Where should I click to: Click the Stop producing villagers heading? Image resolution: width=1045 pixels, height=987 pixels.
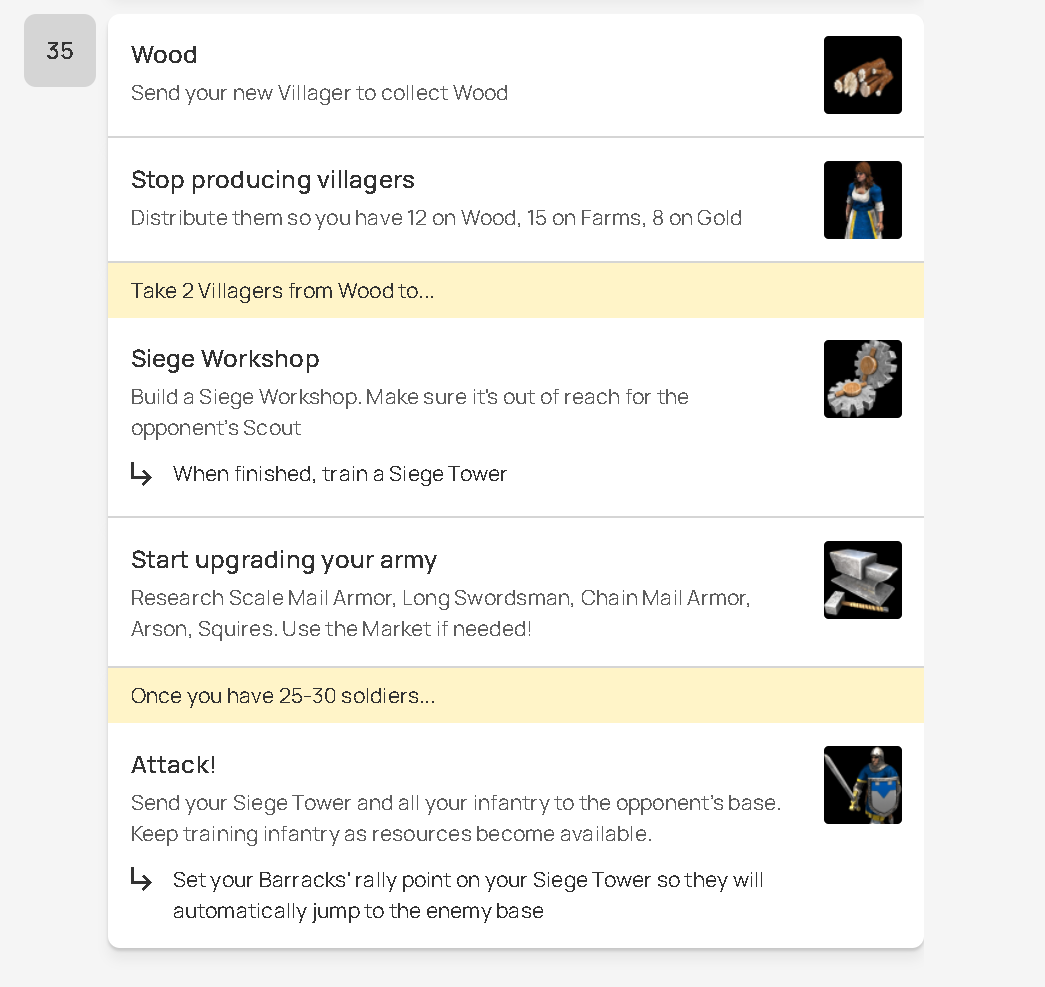pyautogui.click(x=273, y=180)
